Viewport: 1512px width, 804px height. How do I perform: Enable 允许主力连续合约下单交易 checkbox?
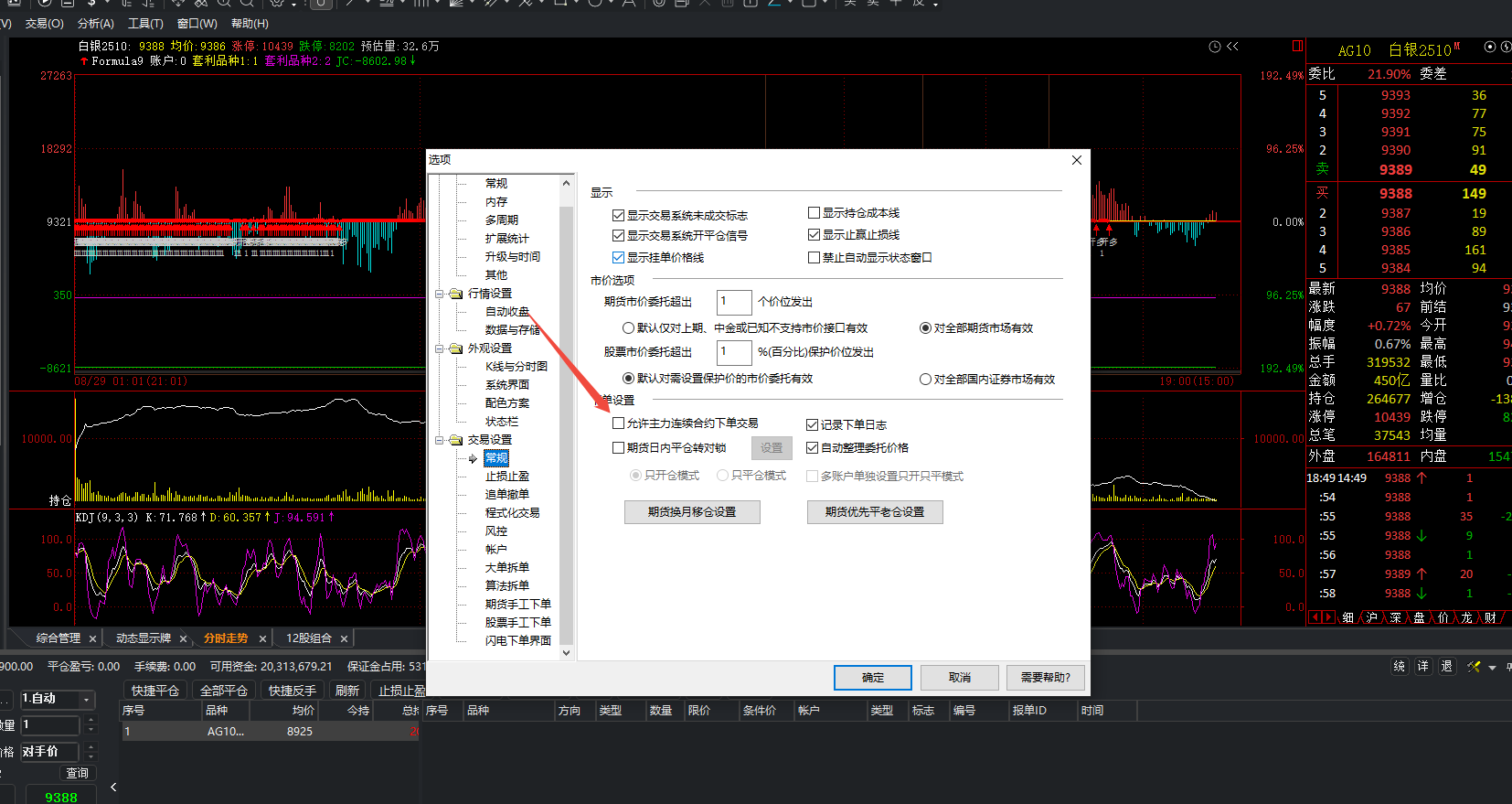(x=619, y=423)
